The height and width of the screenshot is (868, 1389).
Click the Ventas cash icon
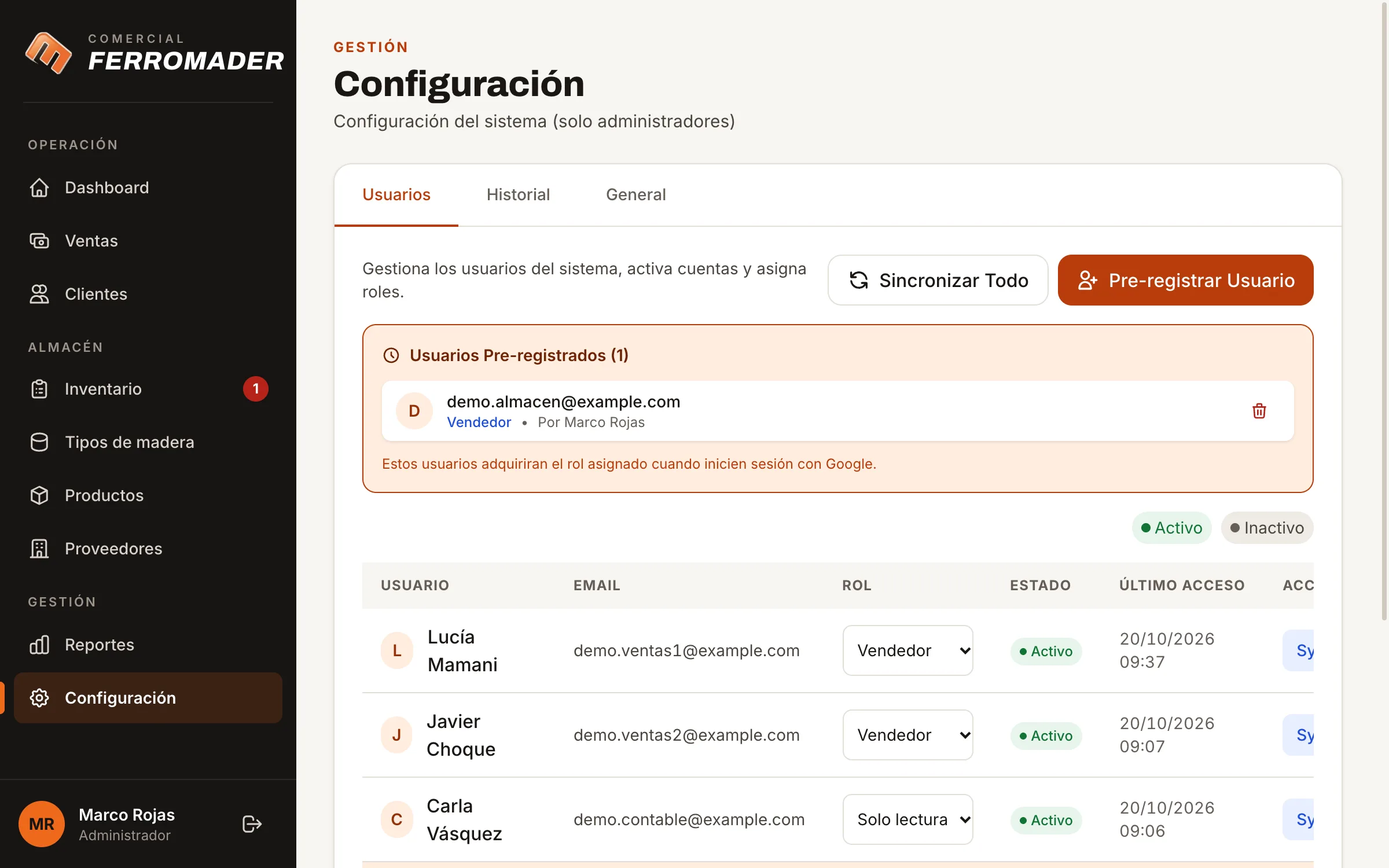tap(39, 241)
